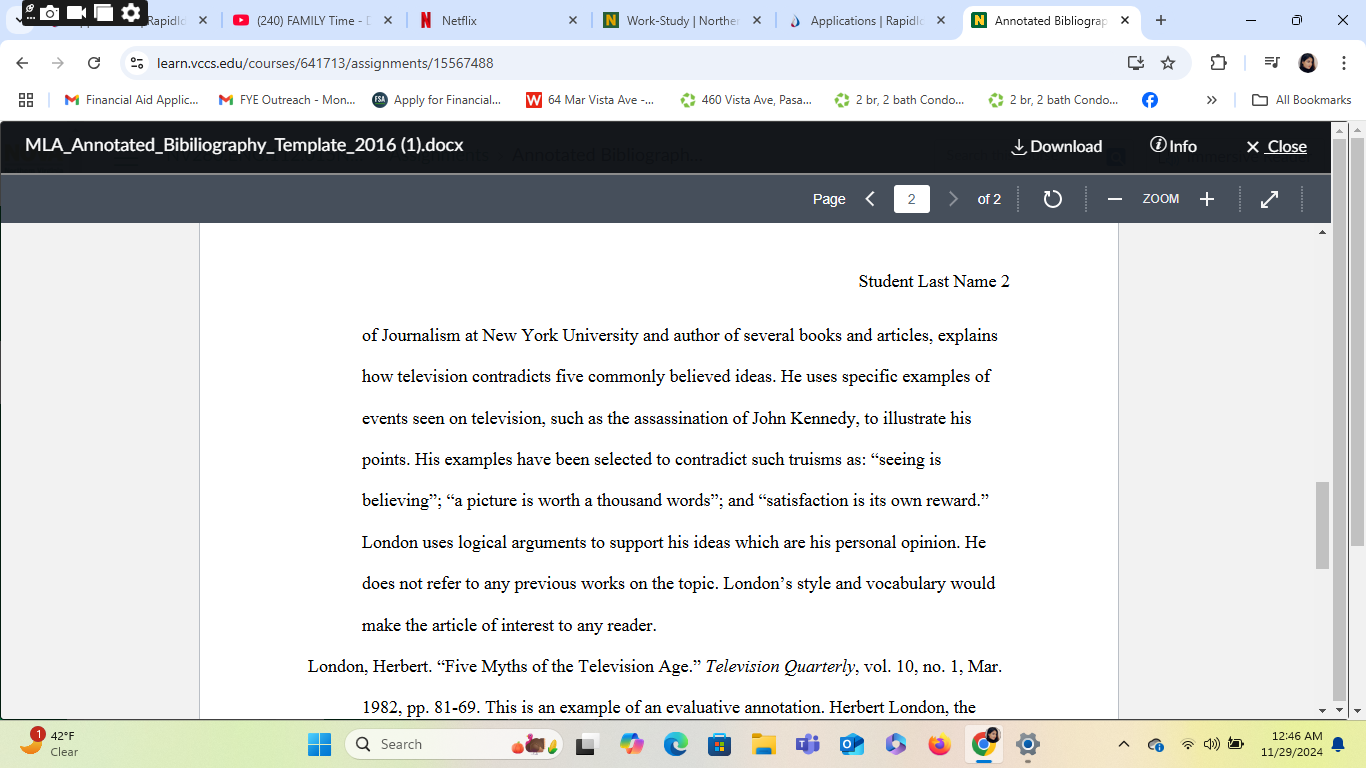
Task: Rotate the document clockwise
Action: (x=1052, y=198)
